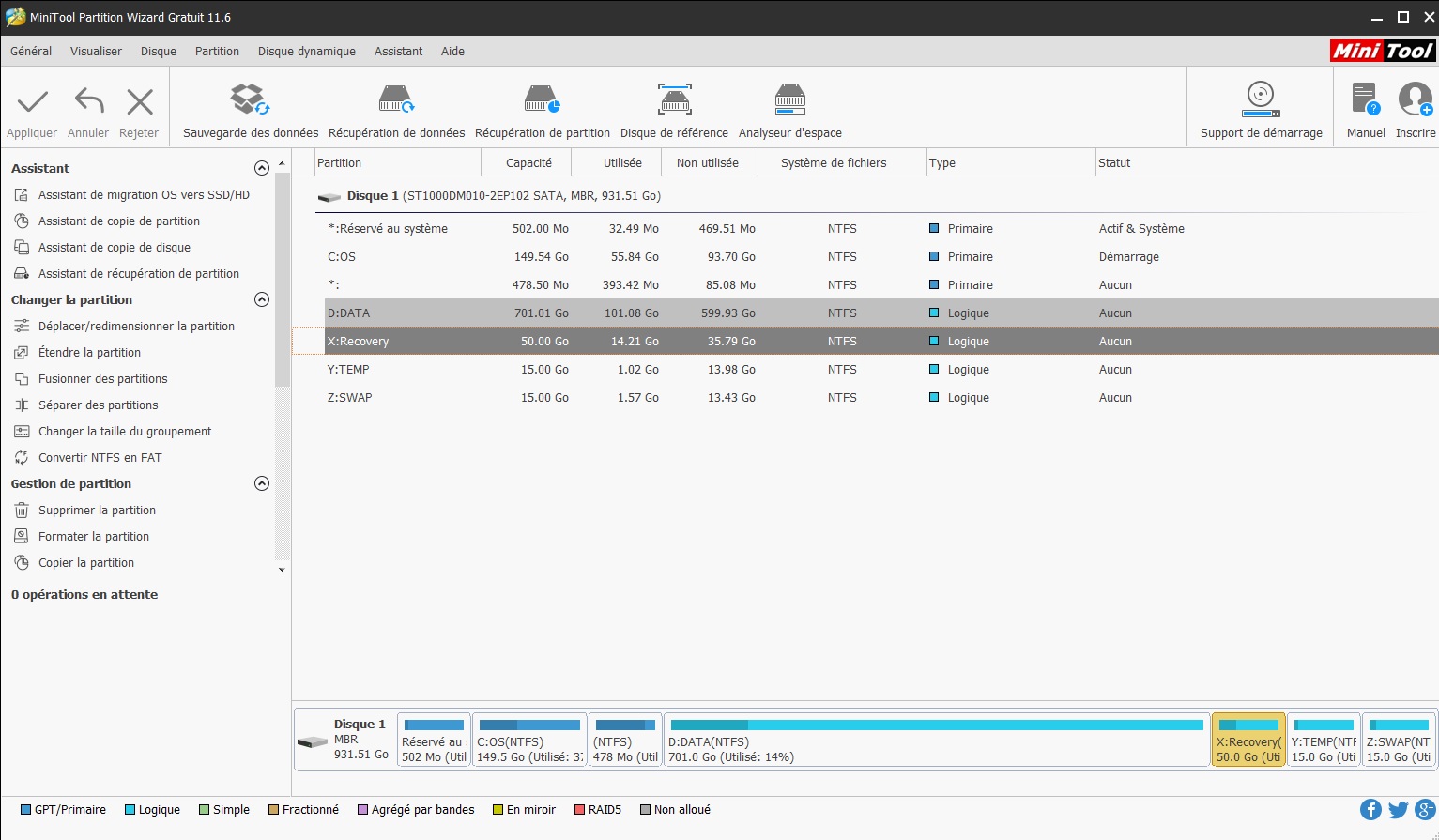Open the Disque menu

pyautogui.click(x=159, y=52)
